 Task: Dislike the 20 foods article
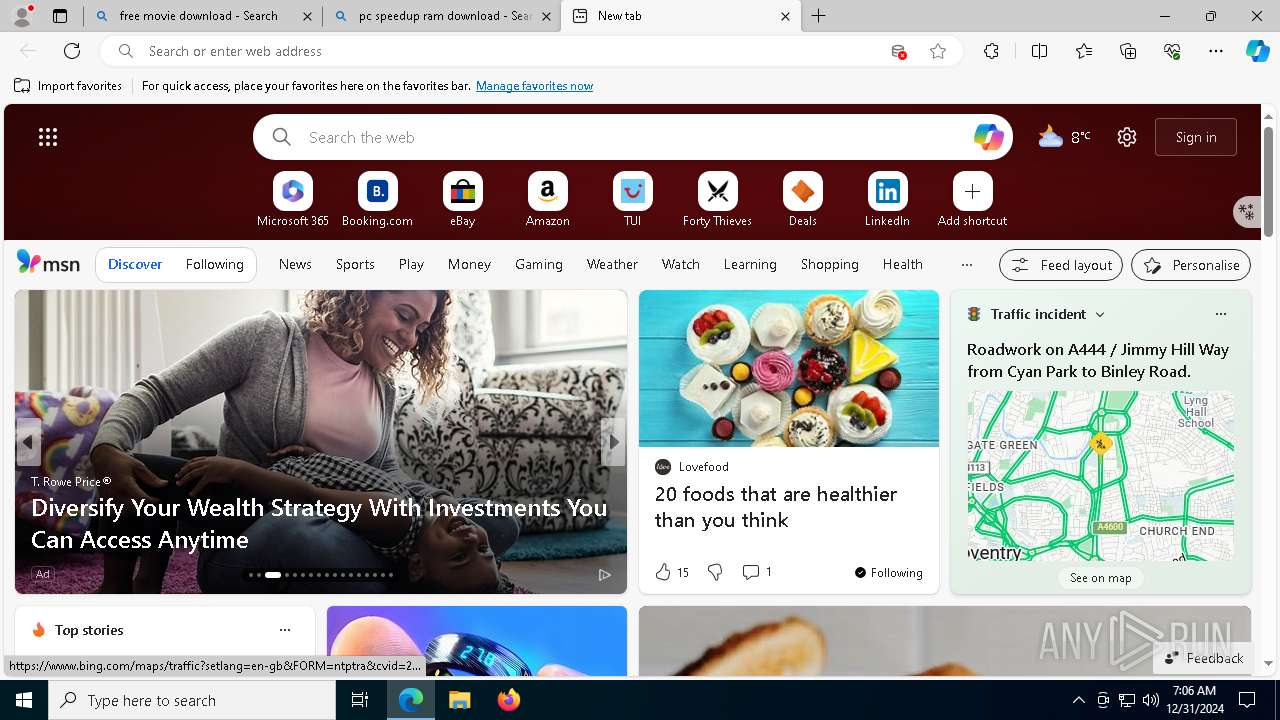point(715,572)
